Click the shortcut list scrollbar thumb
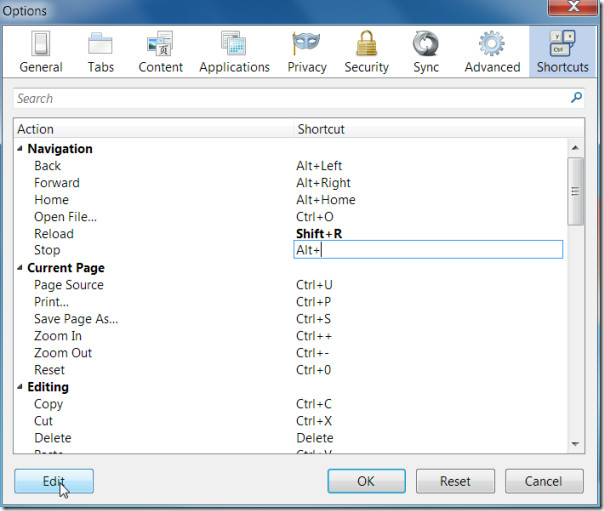Screen dimensions: 604x511 coord(575,190)
